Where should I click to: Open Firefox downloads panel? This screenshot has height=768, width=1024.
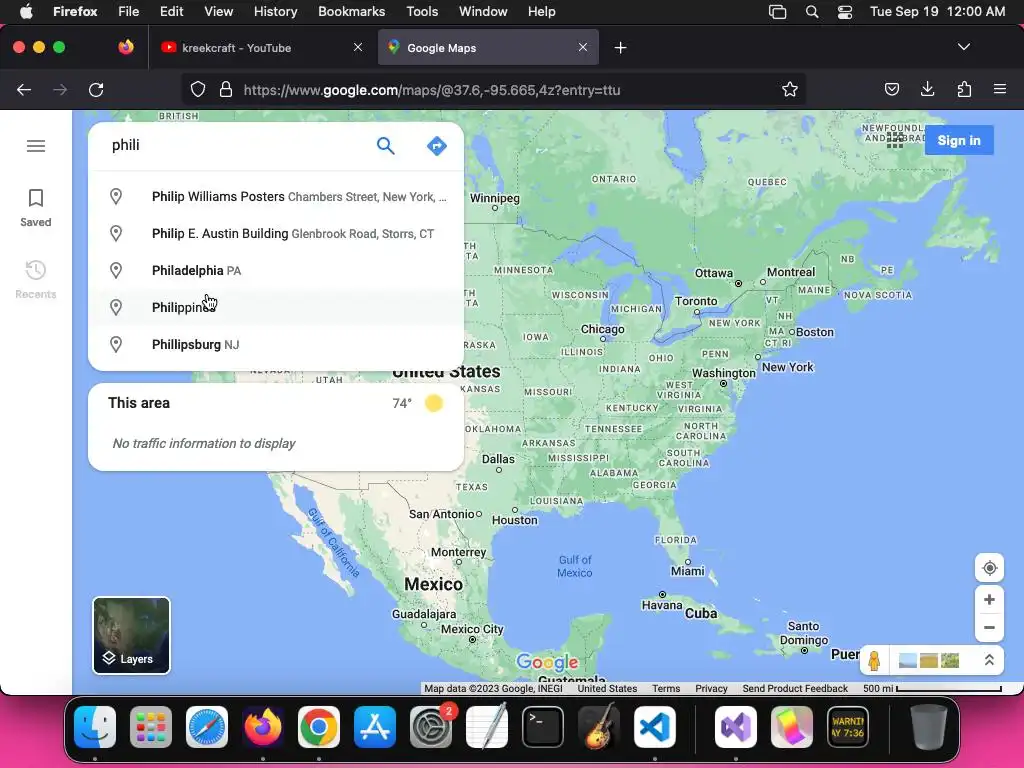click(x=927, y=89)
